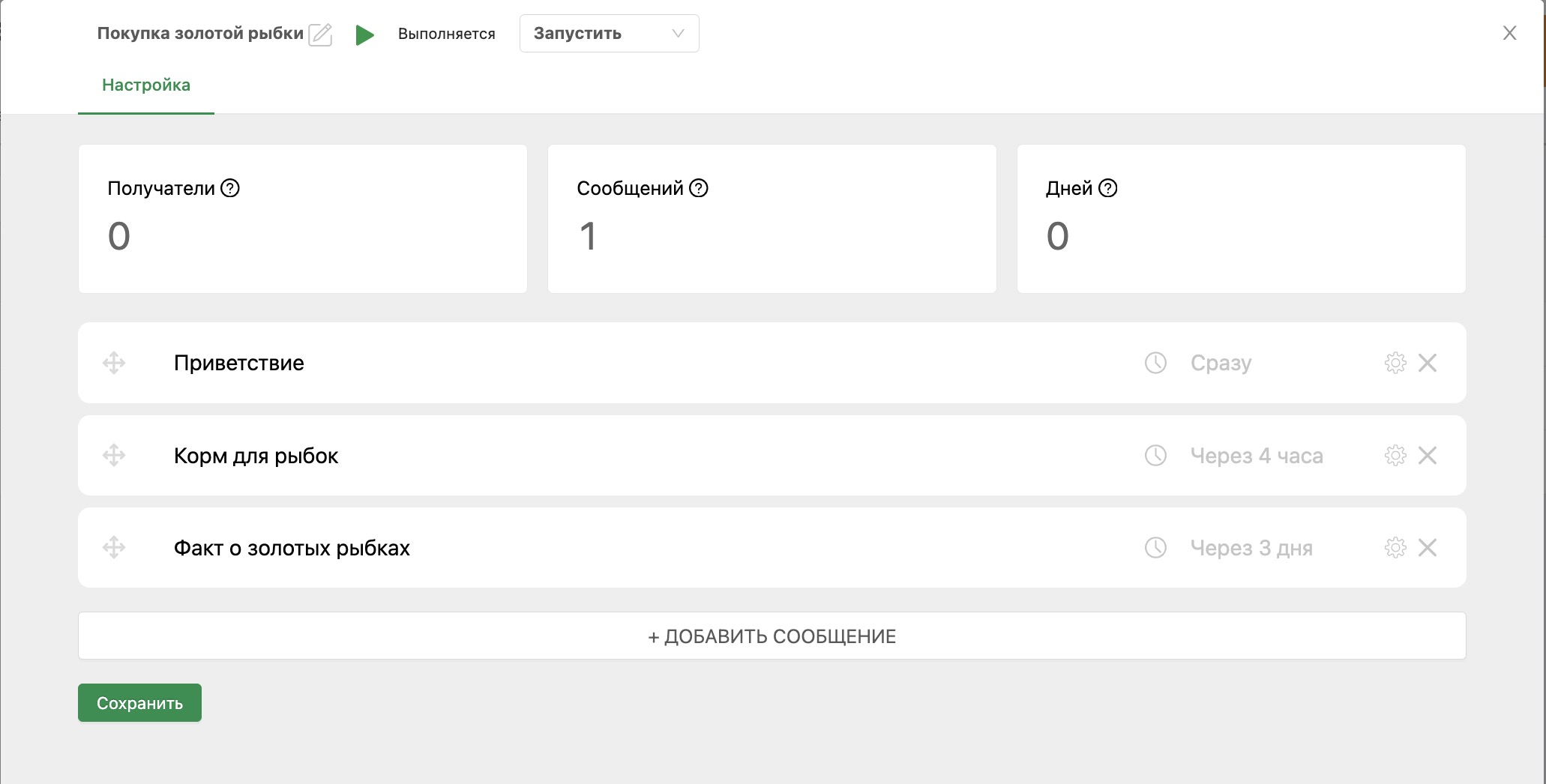1546x784 pixels.
Task: Close the dialog with the top-right X
Action: pyautogui.click(x=1510, y=33)
